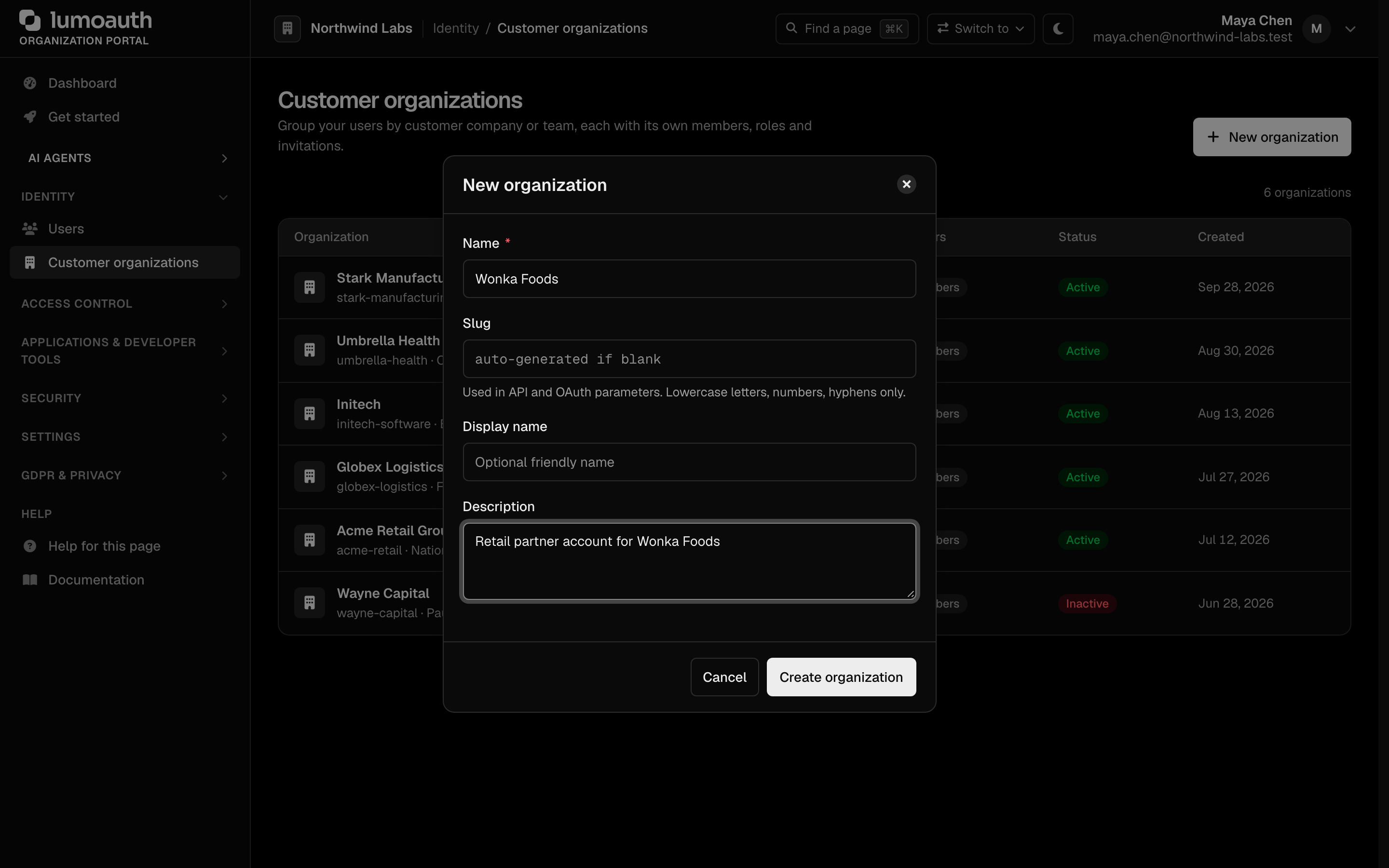This screenshot has width=1389, height=868.
Task: Click Umbrella Health row building icon
Action: pos(309,350)
